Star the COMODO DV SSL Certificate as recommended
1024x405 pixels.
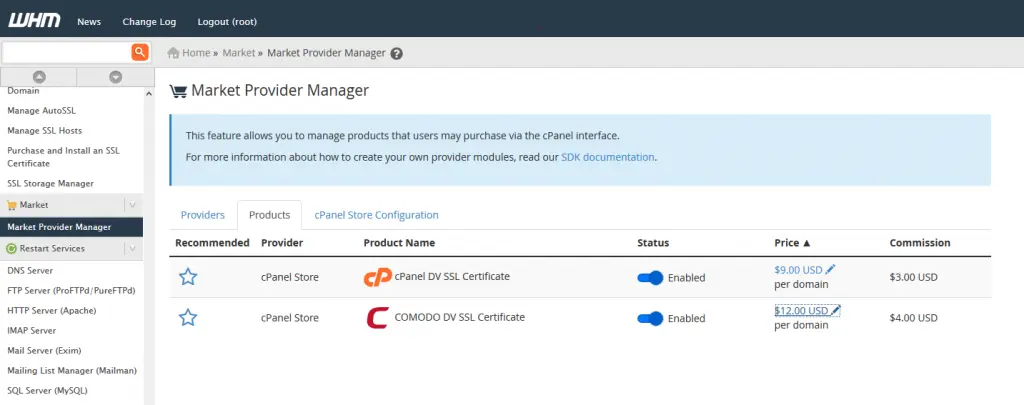pyautogui.click(x=188, y=318)
